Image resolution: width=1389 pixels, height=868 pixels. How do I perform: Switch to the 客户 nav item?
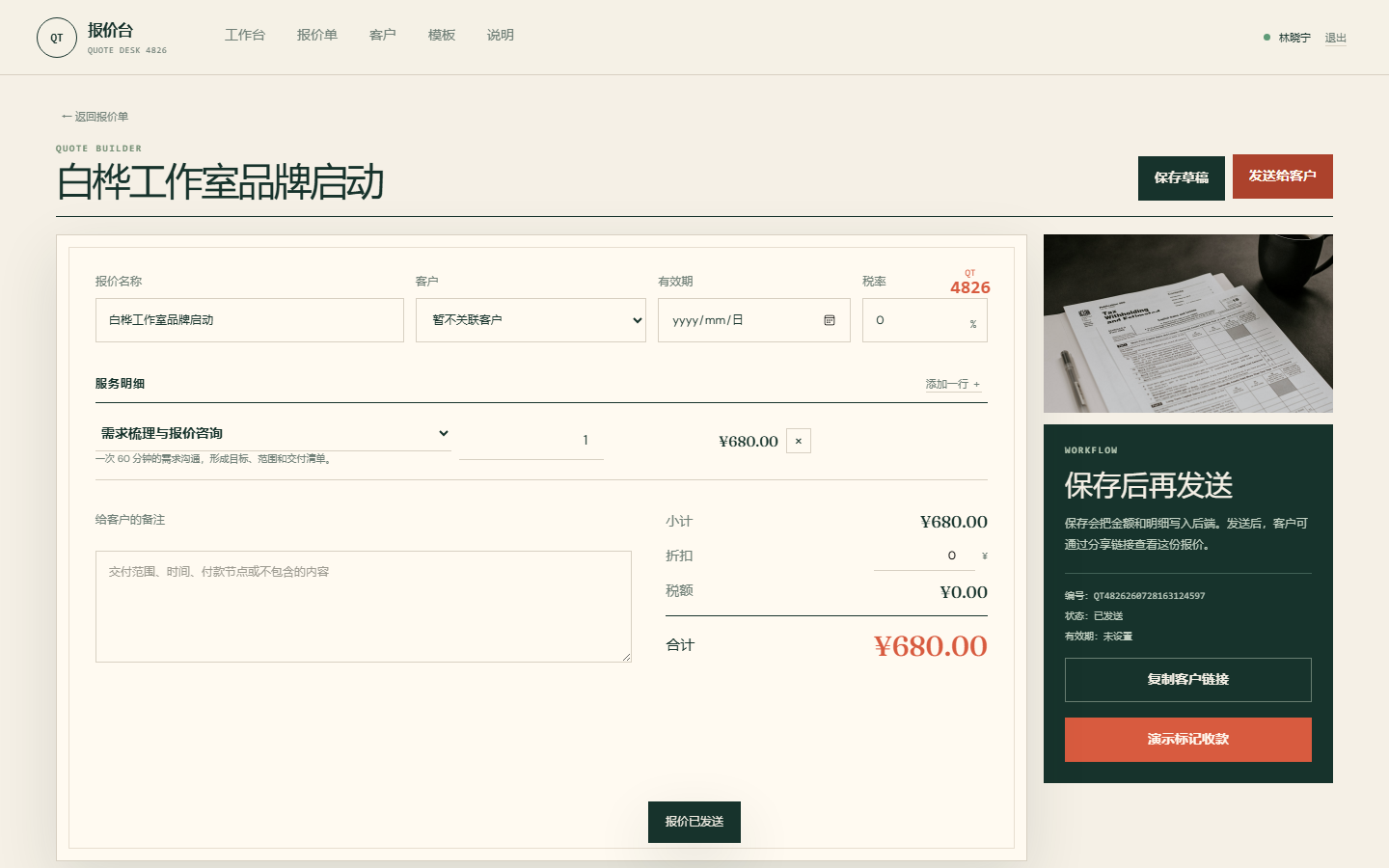point(383,35)
